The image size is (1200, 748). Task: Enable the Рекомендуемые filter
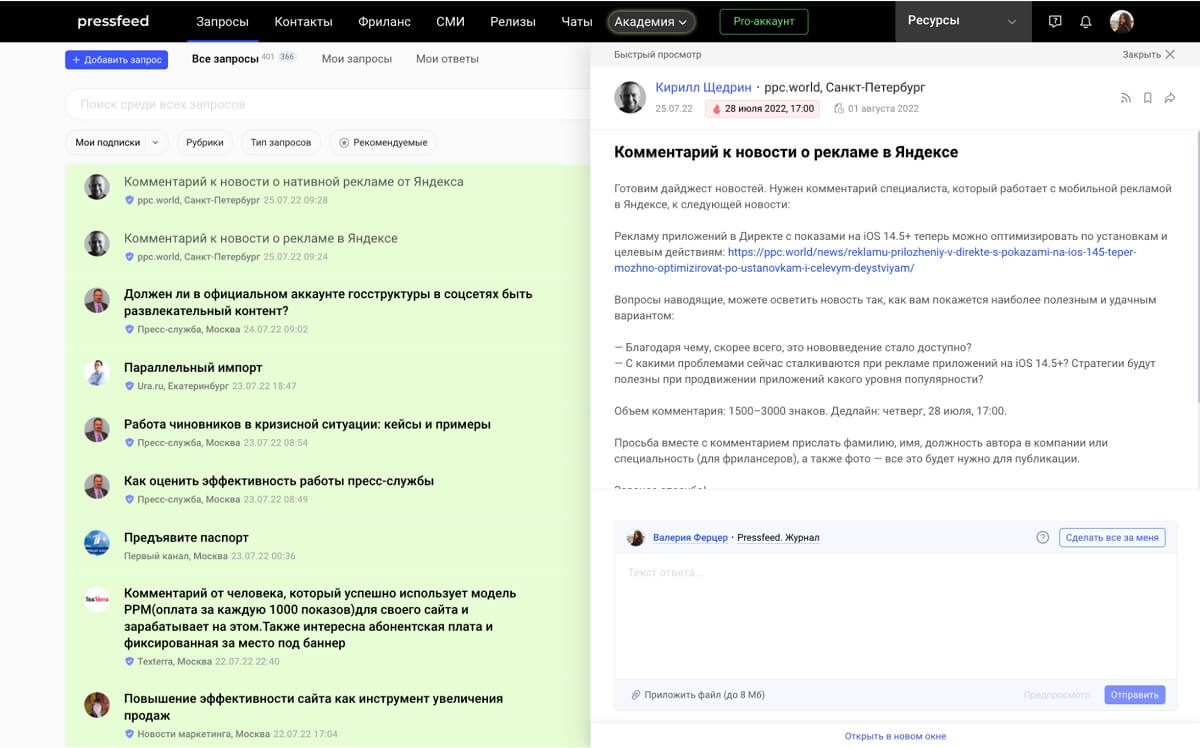(386, 142)
